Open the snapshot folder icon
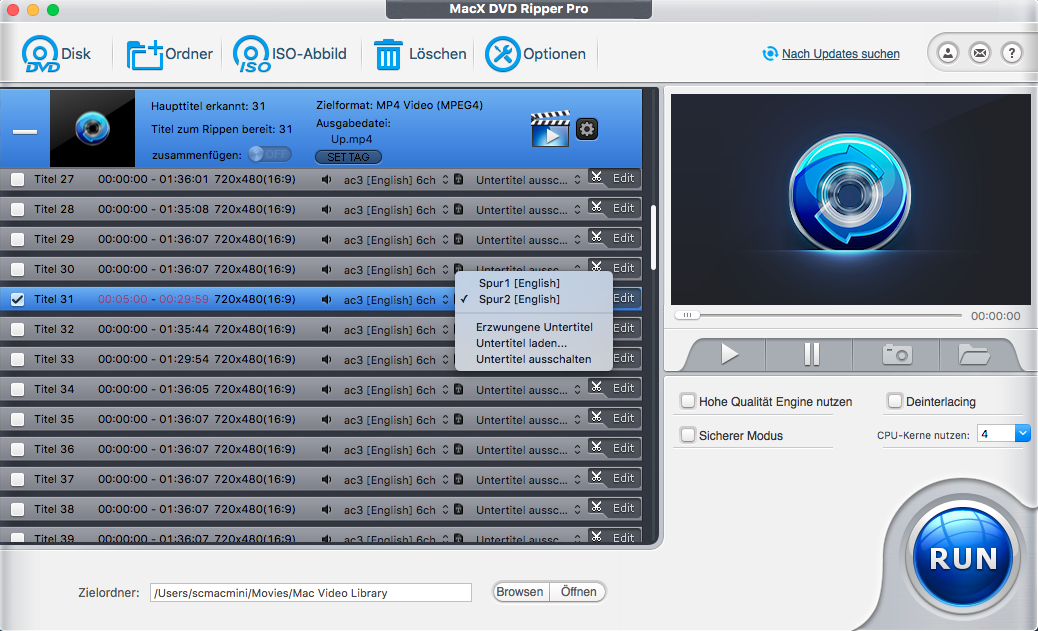This screenshot has width=1038, height=631. 974,354
